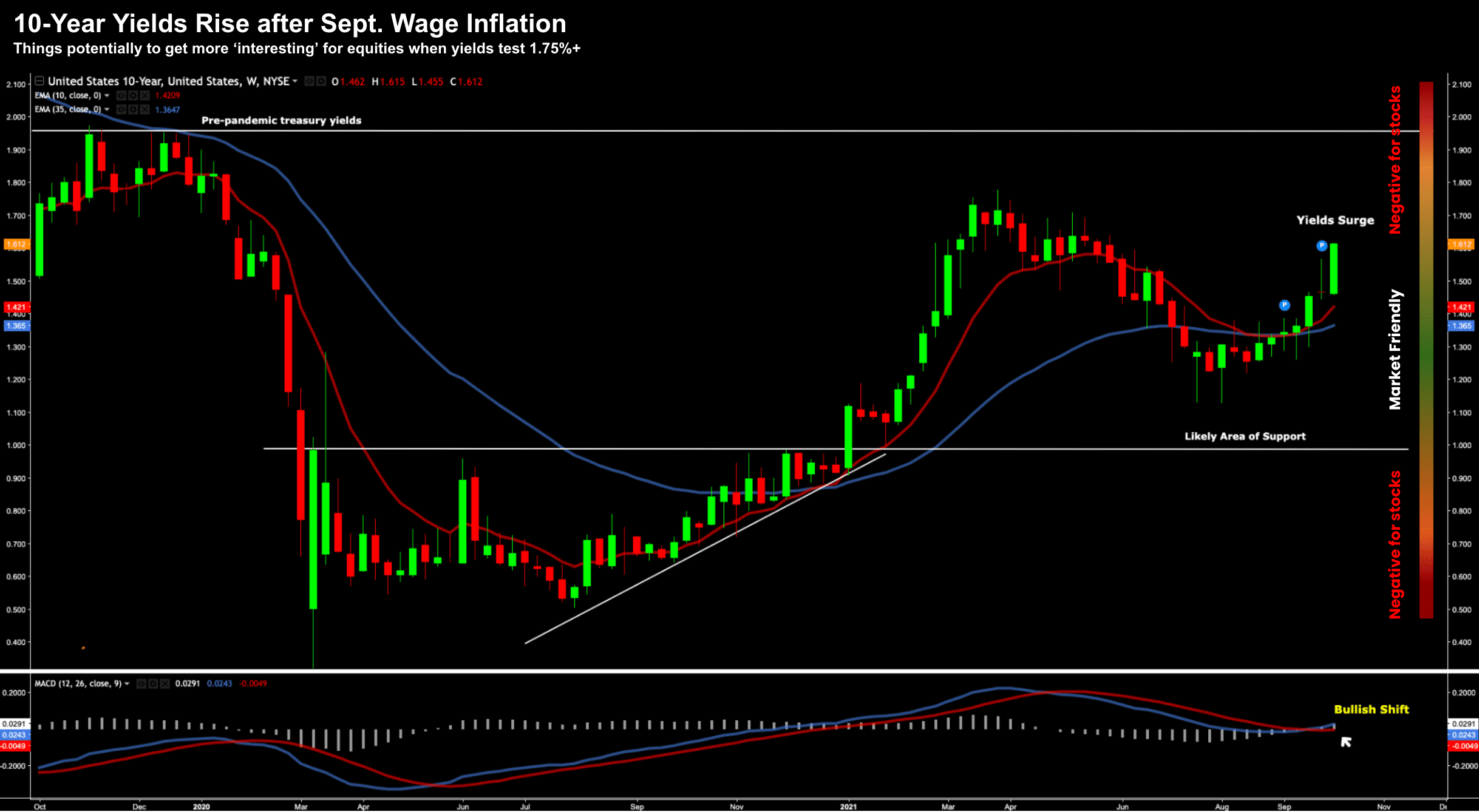The image size is (1479, 812).
Task: Open settings gear for EMA 35 indicator
Action: [133, 109]
